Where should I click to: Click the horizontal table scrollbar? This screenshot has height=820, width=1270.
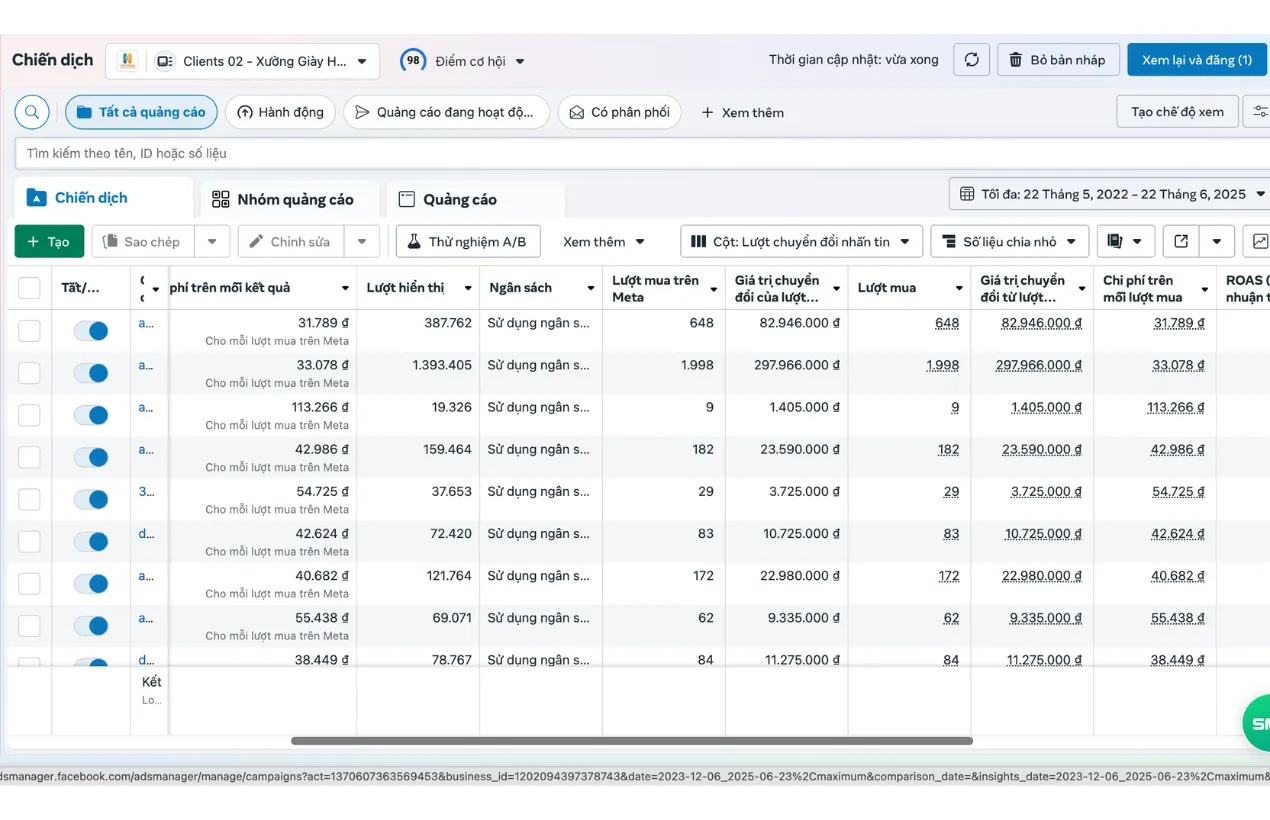[x=632, y=741]
